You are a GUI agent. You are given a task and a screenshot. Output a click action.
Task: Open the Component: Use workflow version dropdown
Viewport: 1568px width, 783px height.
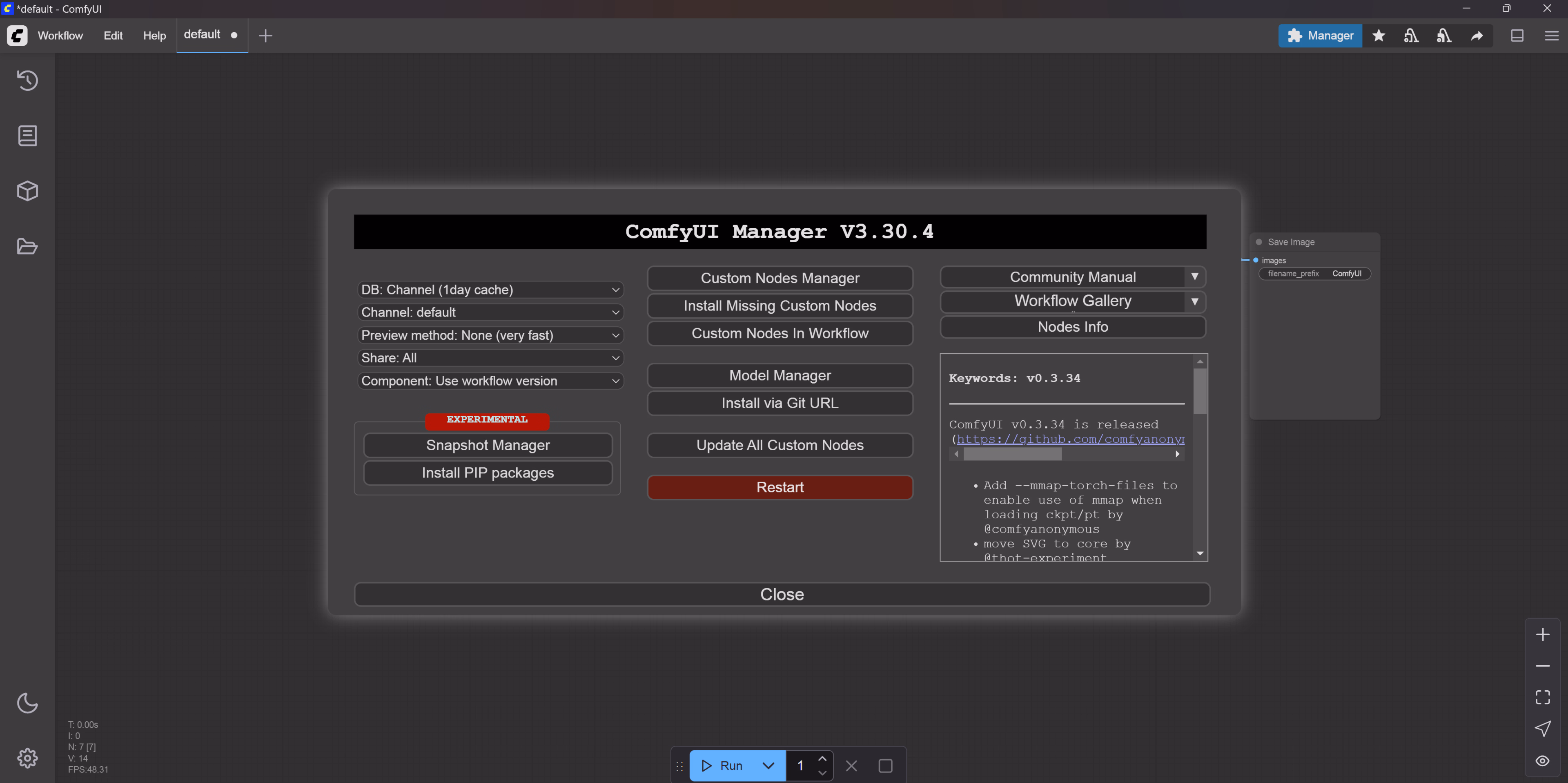click(490, 381)
